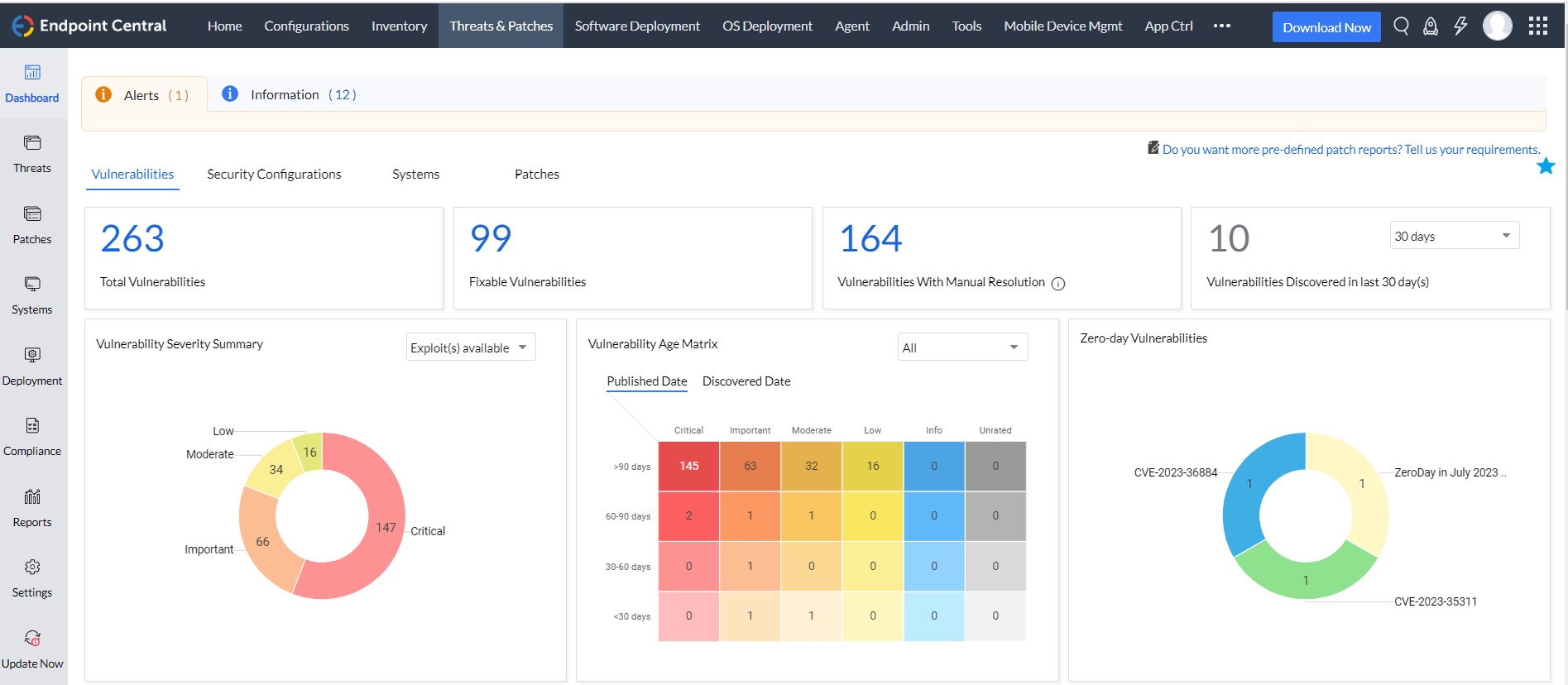Expand the Vulnerability Age Matrix All dropdown
1568x685 pixels.
click(962, 347)
